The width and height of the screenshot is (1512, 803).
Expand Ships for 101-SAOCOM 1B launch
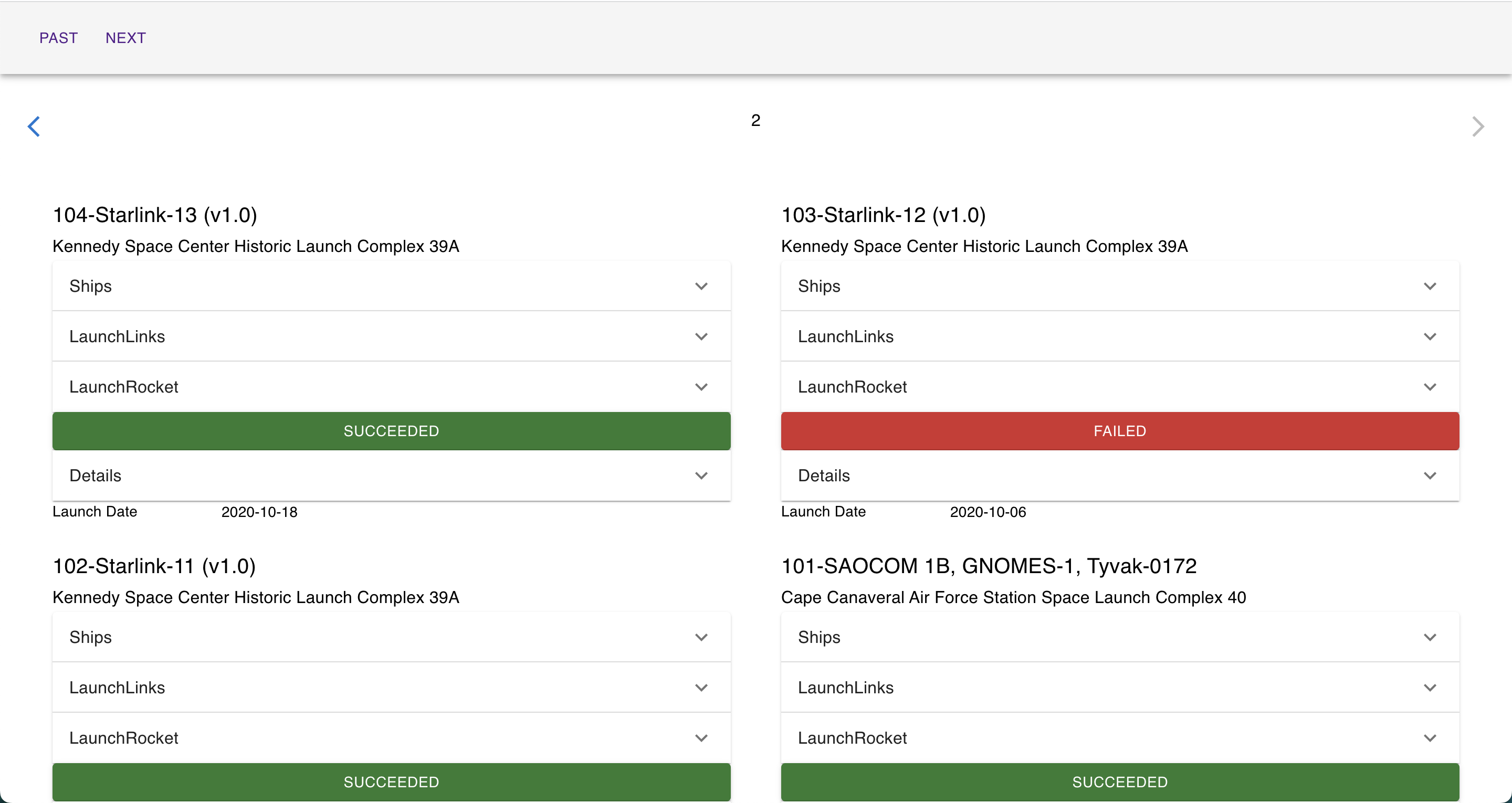point(1119,637)
